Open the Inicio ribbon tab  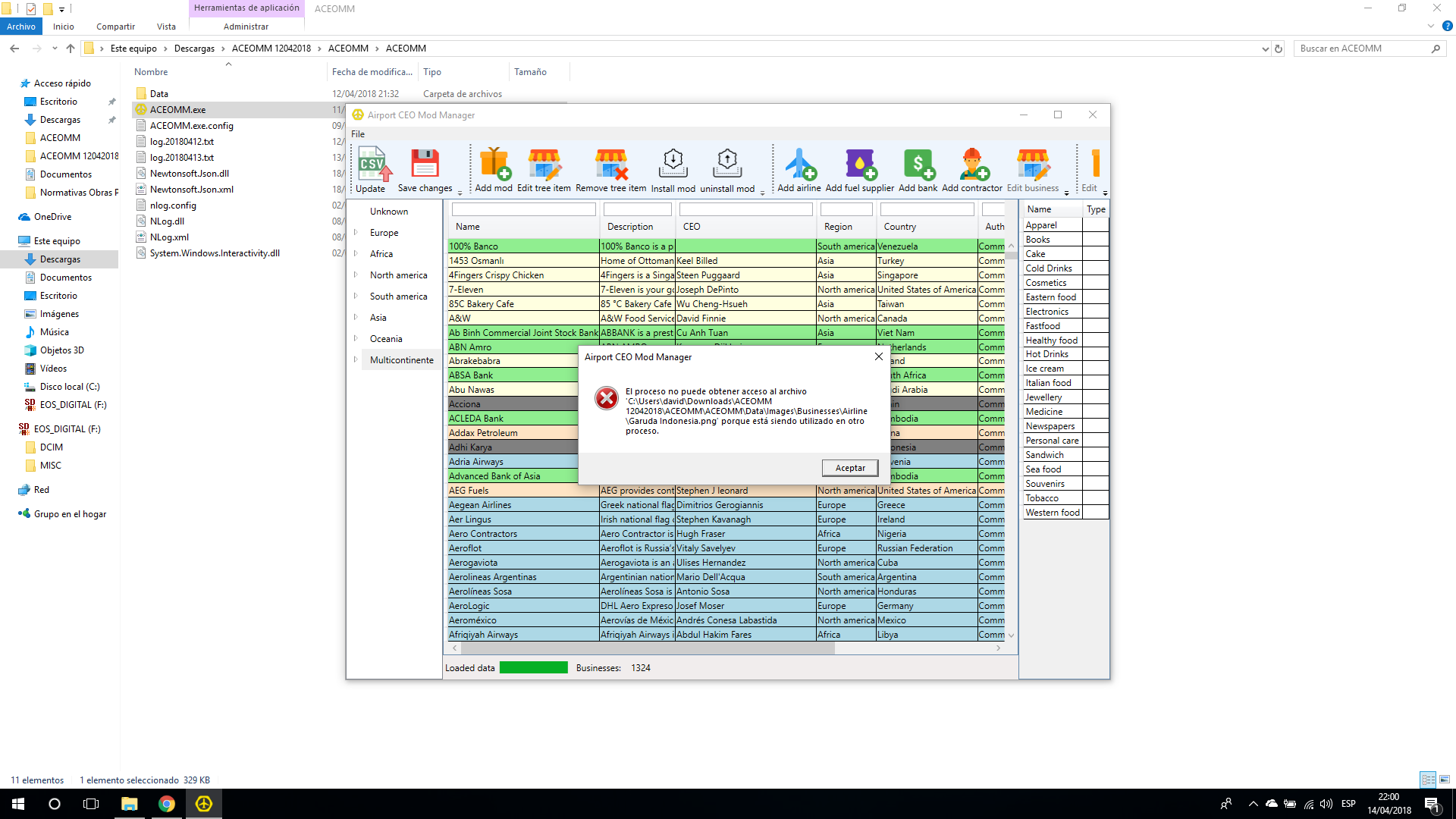(x=64, y=27)
